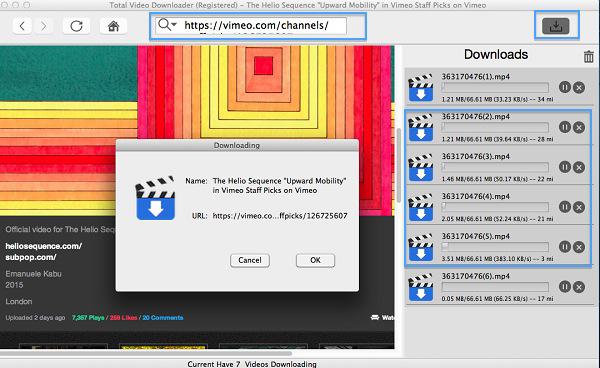Cancel download of 363170476(3).mp4
The image size is (600, 368).
click(579, 167)
